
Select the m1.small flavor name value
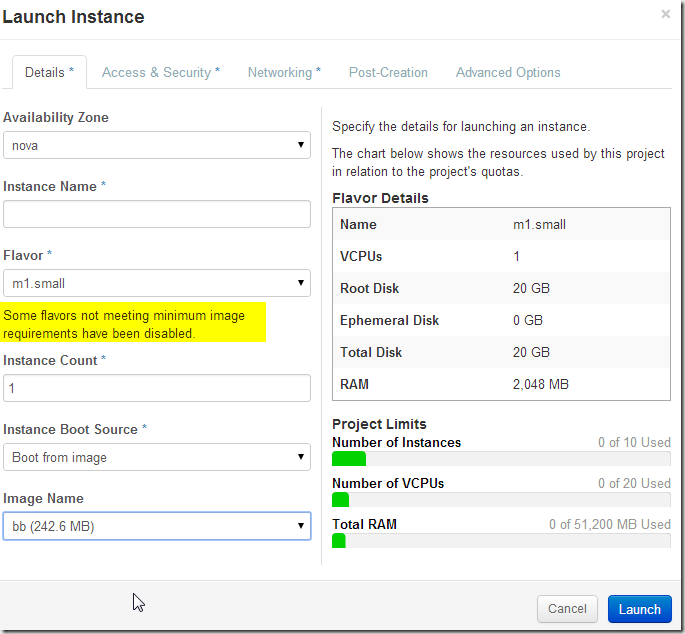tap(539, 225)
